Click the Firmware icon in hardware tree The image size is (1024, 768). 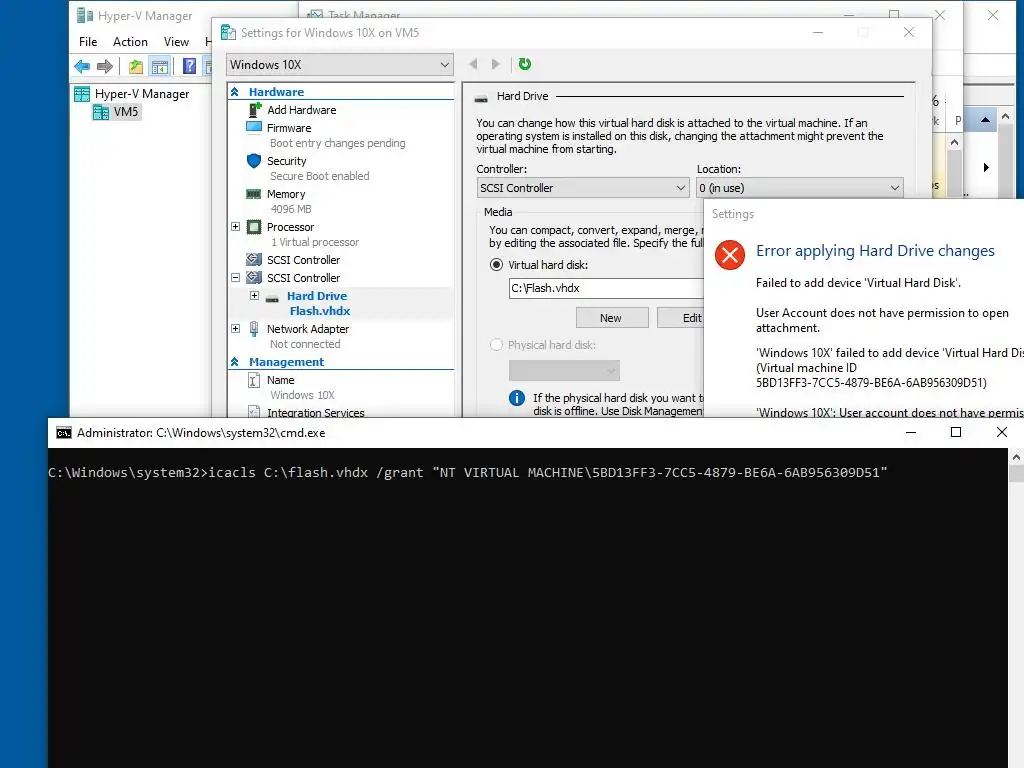click(254, 127)
